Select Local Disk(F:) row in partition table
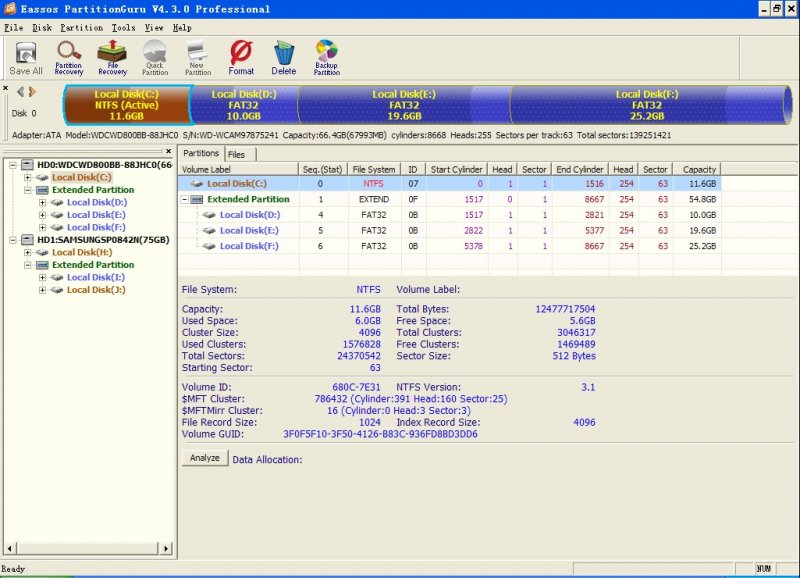 [249, 245]
